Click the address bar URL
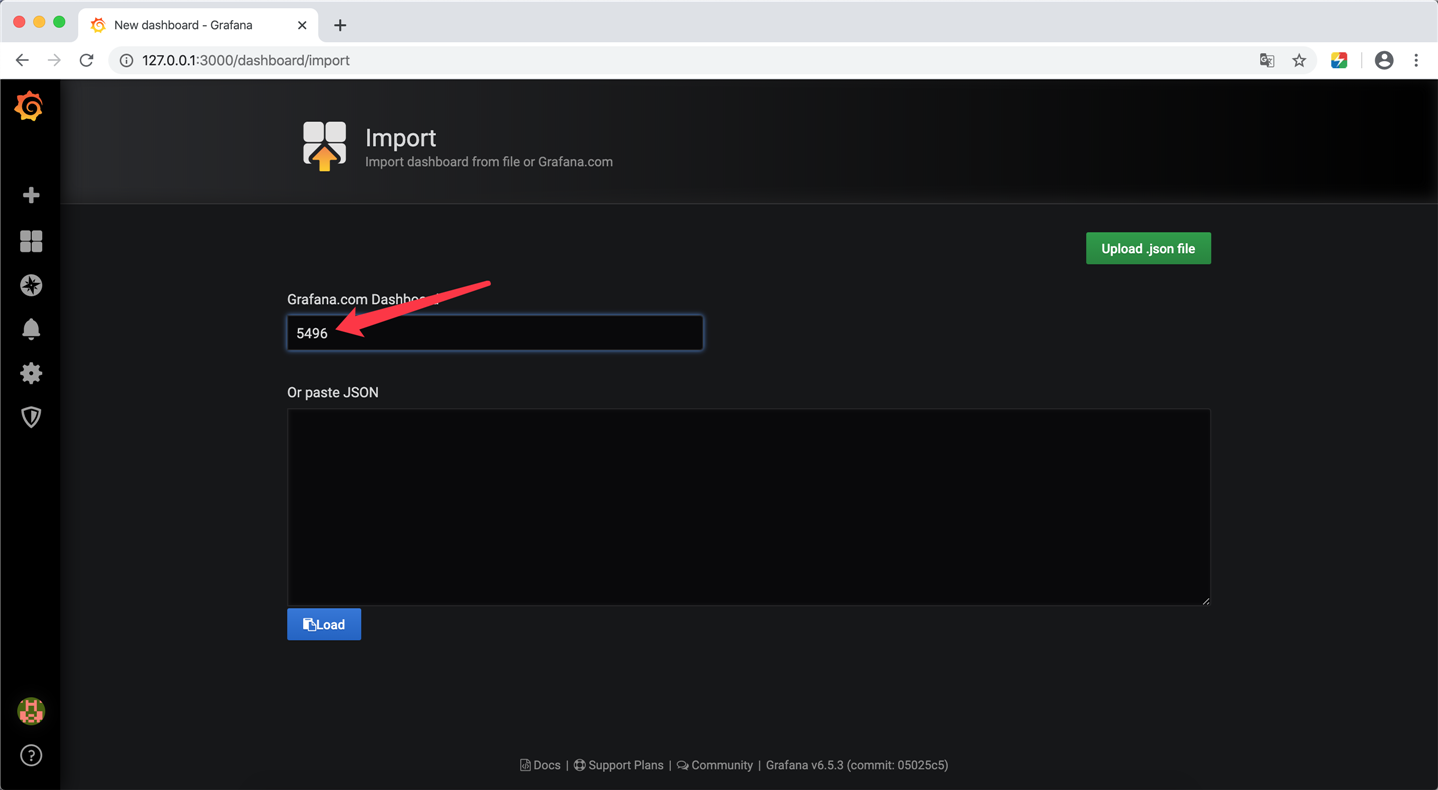Screen dimensions: 1438x790 246,60
